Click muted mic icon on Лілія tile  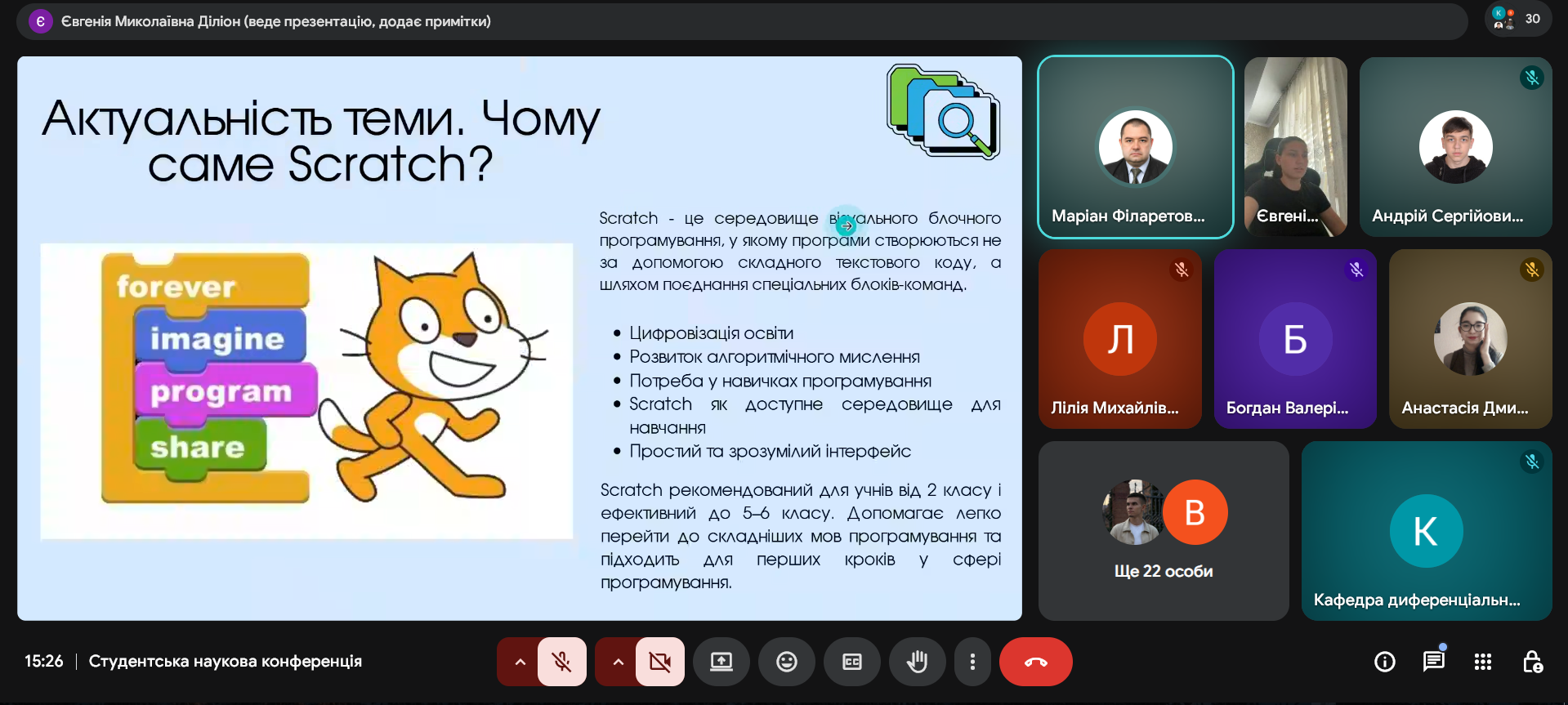[1182, 270]
